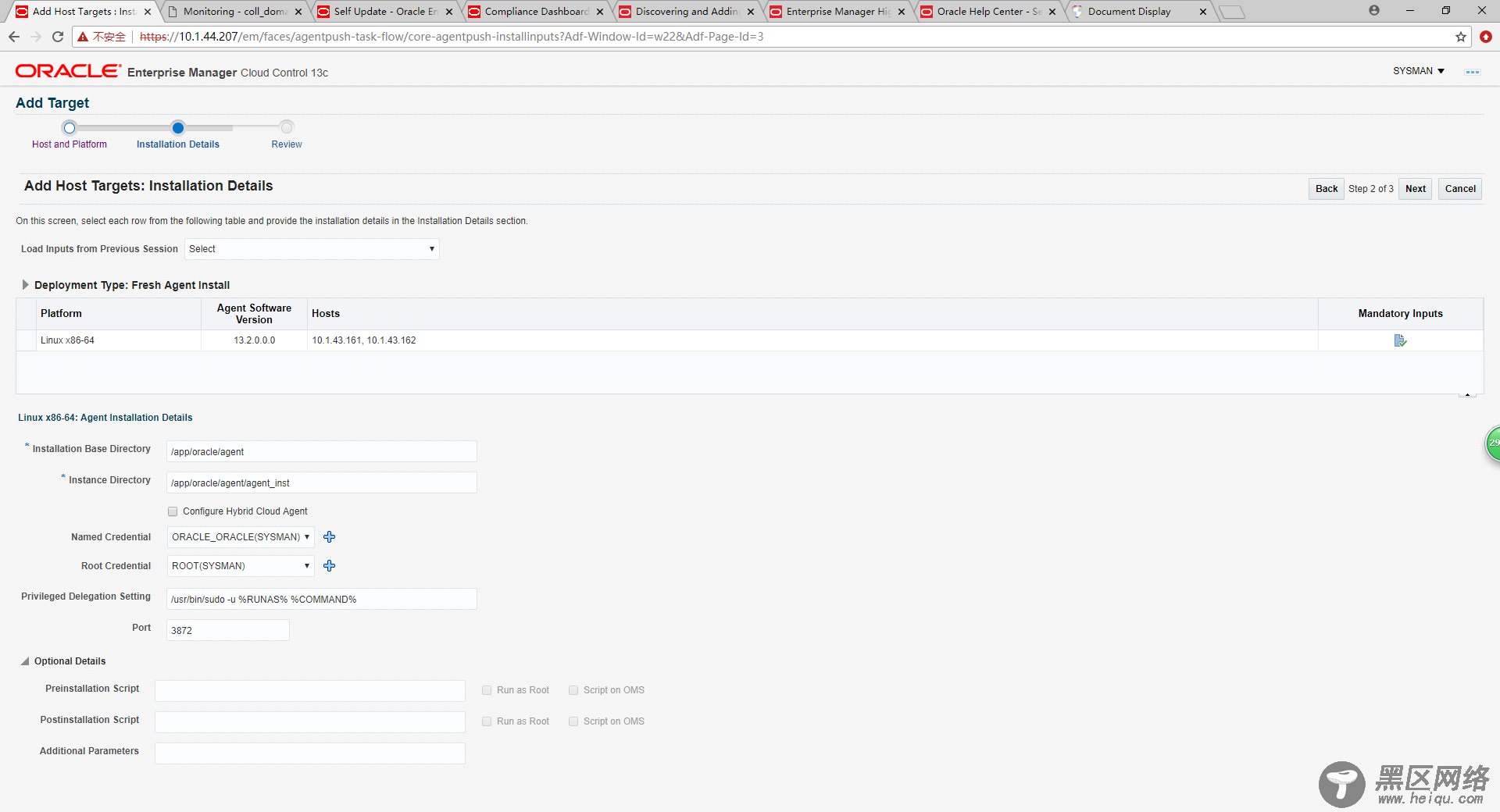Expand Deployment Type: Fresh Agent Install
The height and width of the screenshot is (812, 1500).
[25, 285]
